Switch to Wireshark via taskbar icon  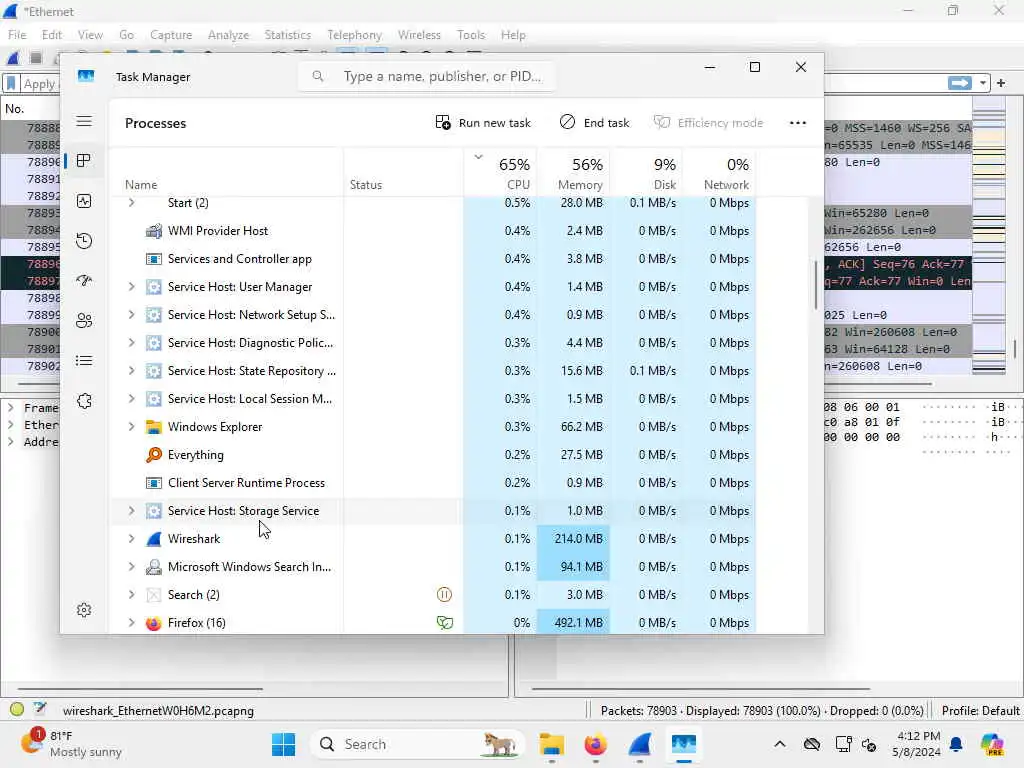(640, 744)
